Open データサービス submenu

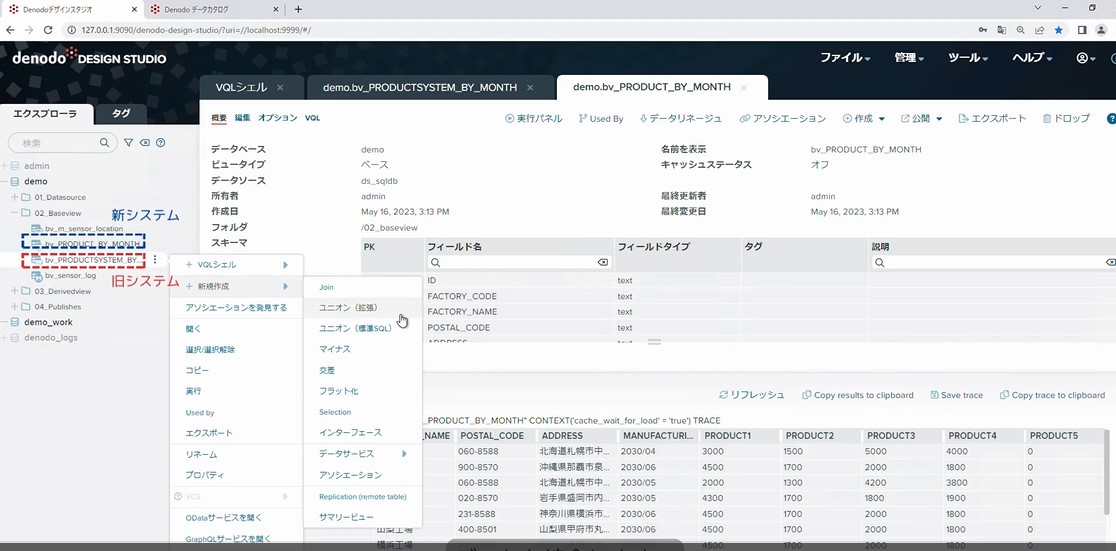point(363,453)
